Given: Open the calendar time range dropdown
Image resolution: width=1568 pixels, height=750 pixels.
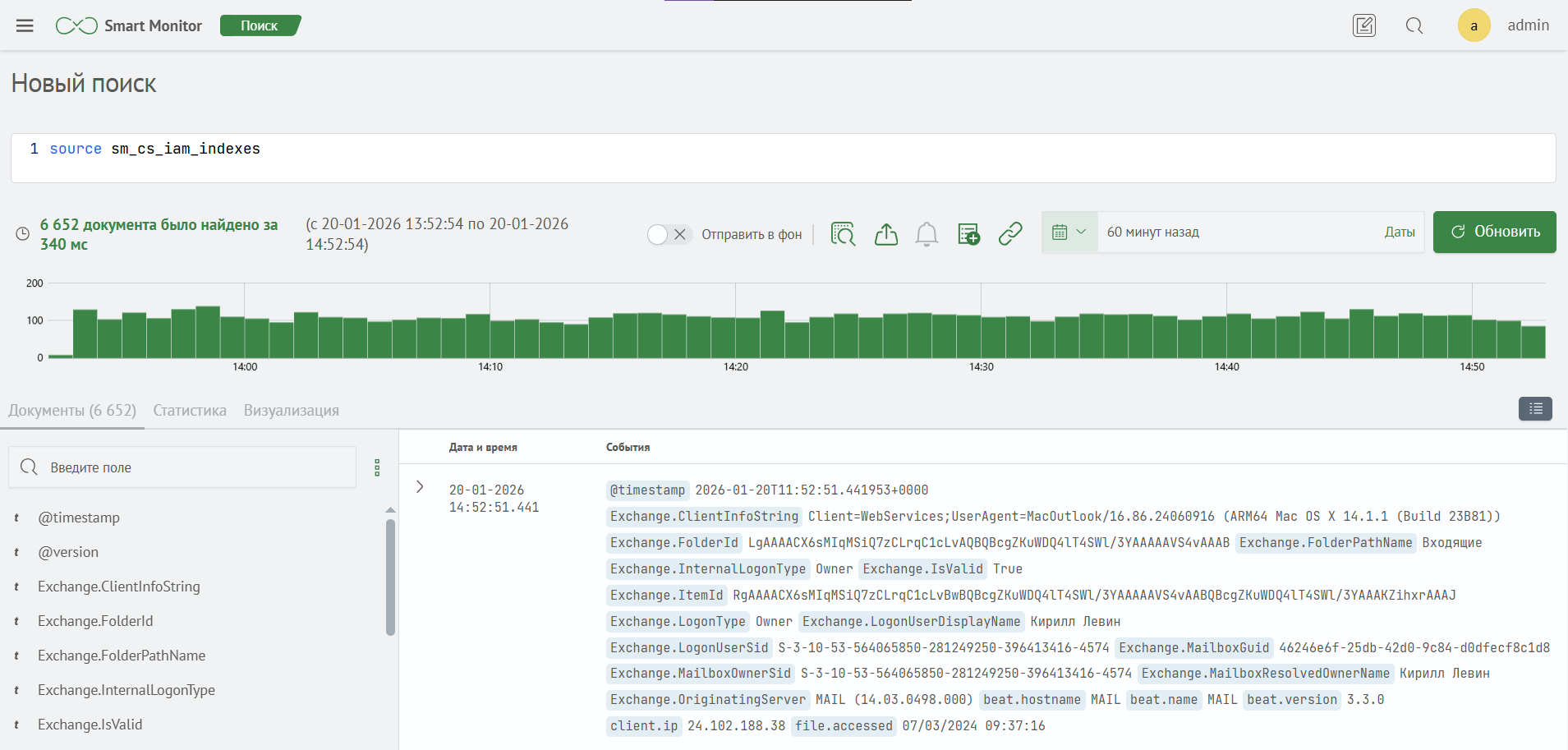Looking at the screenshot, I should (x=1069, y=232).
